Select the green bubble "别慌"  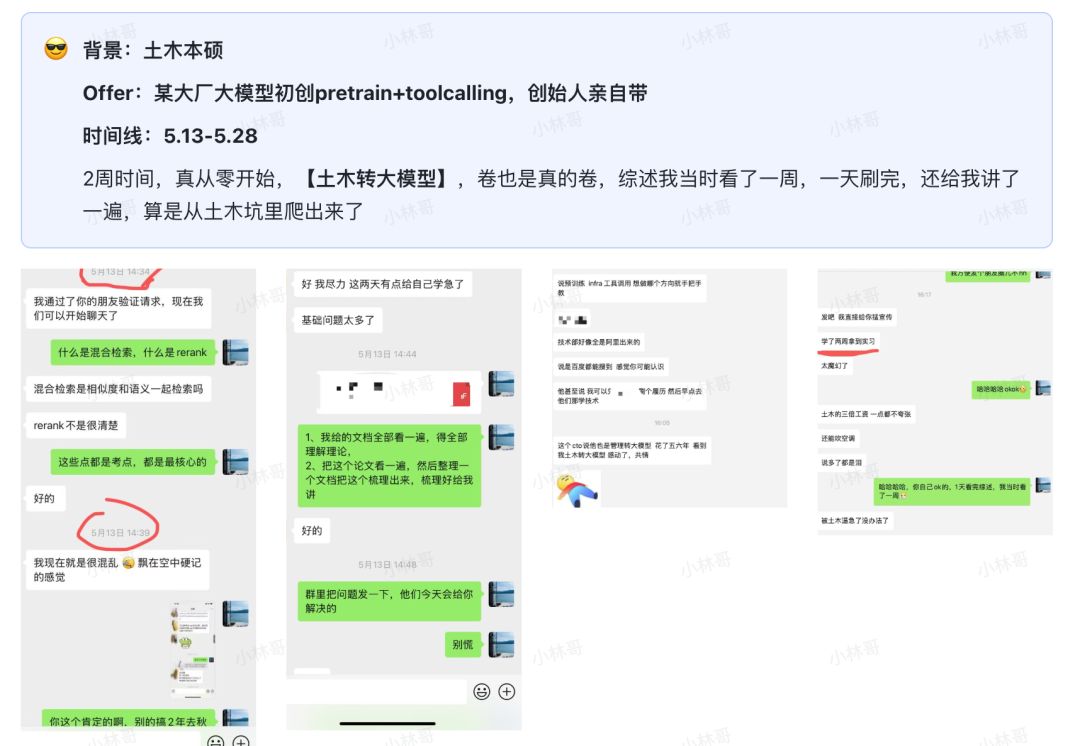(462, 645)
